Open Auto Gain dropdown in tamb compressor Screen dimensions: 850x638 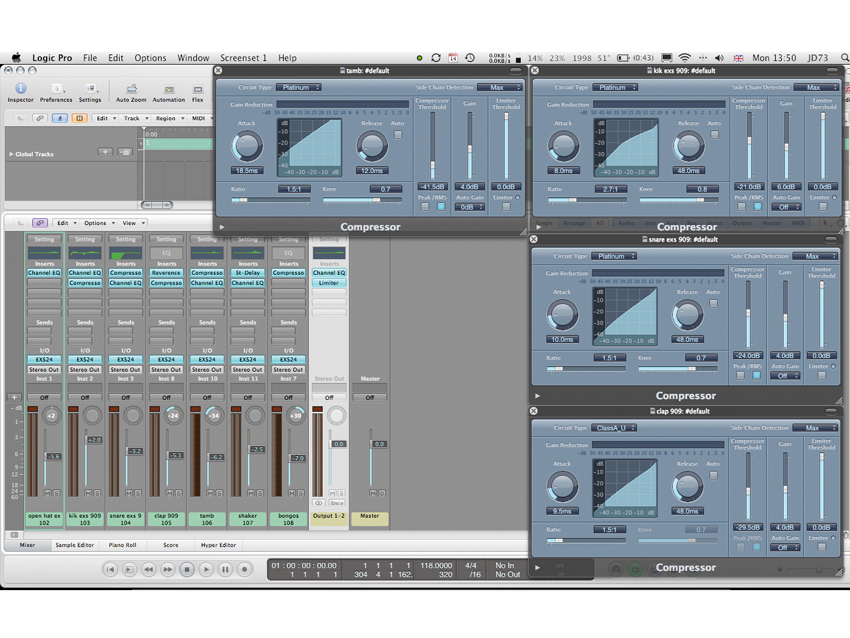[469, 207]
